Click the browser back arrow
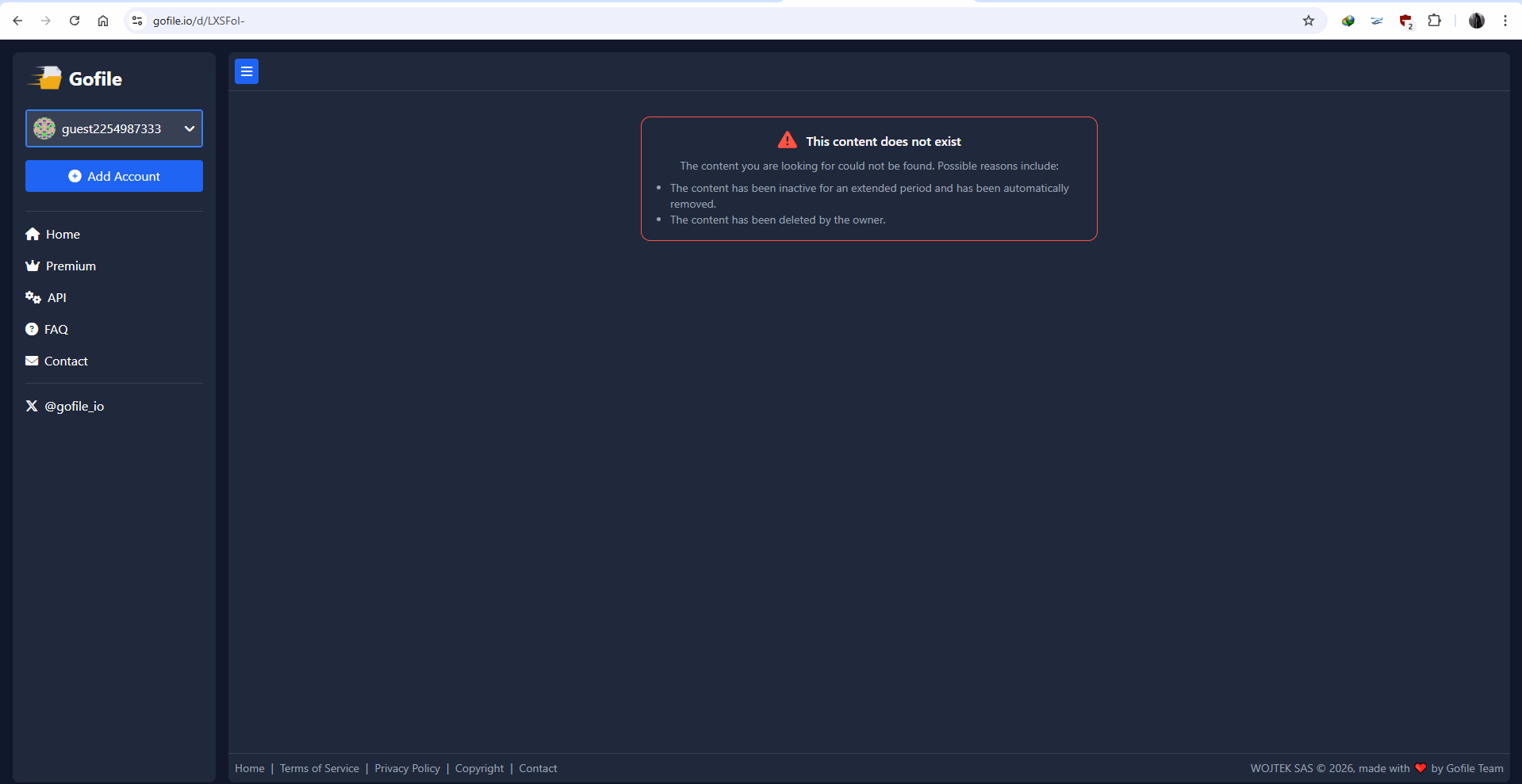 tap(17, 21)
